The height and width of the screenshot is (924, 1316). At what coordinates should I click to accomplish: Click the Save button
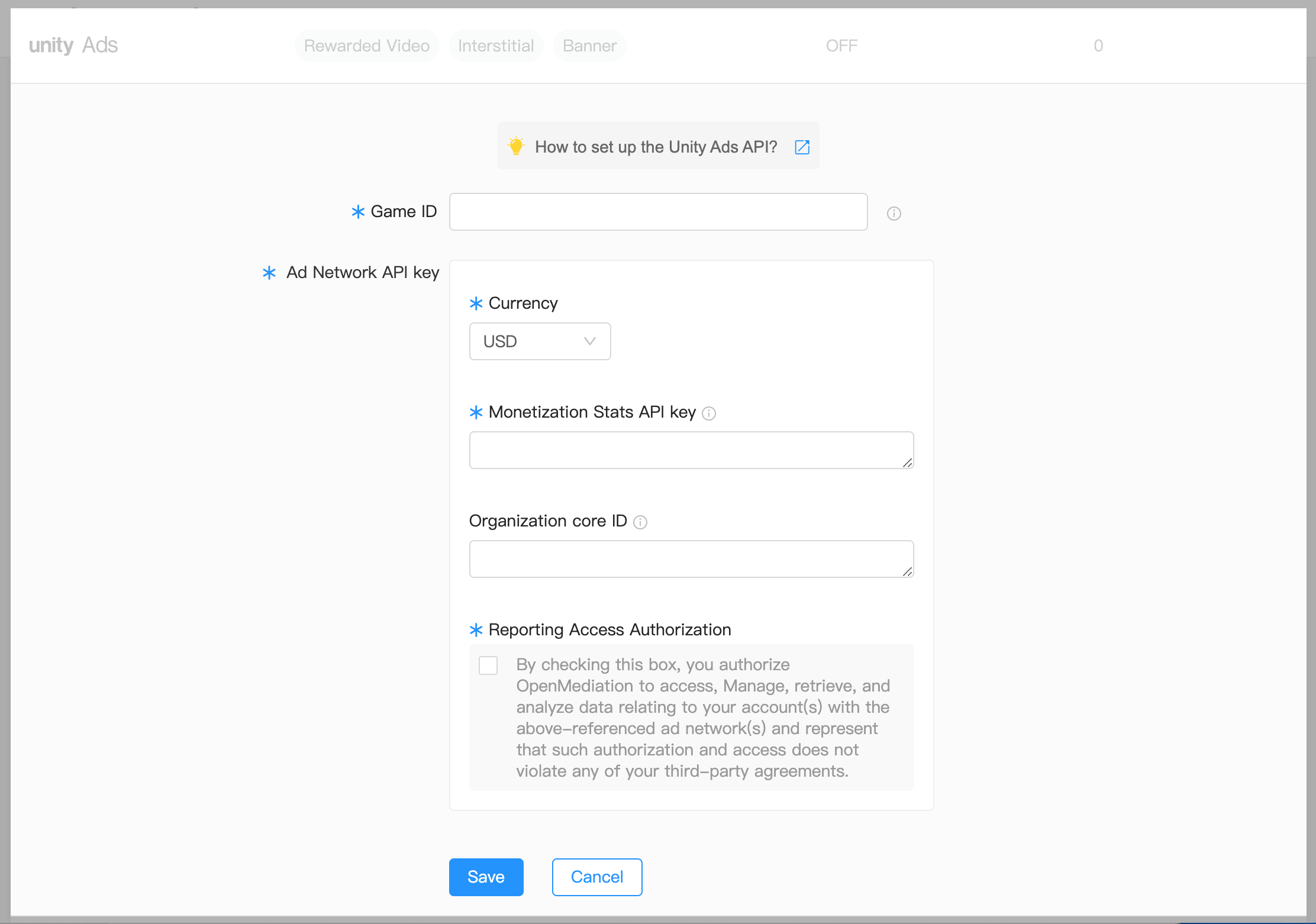click(x=486, y=877)
